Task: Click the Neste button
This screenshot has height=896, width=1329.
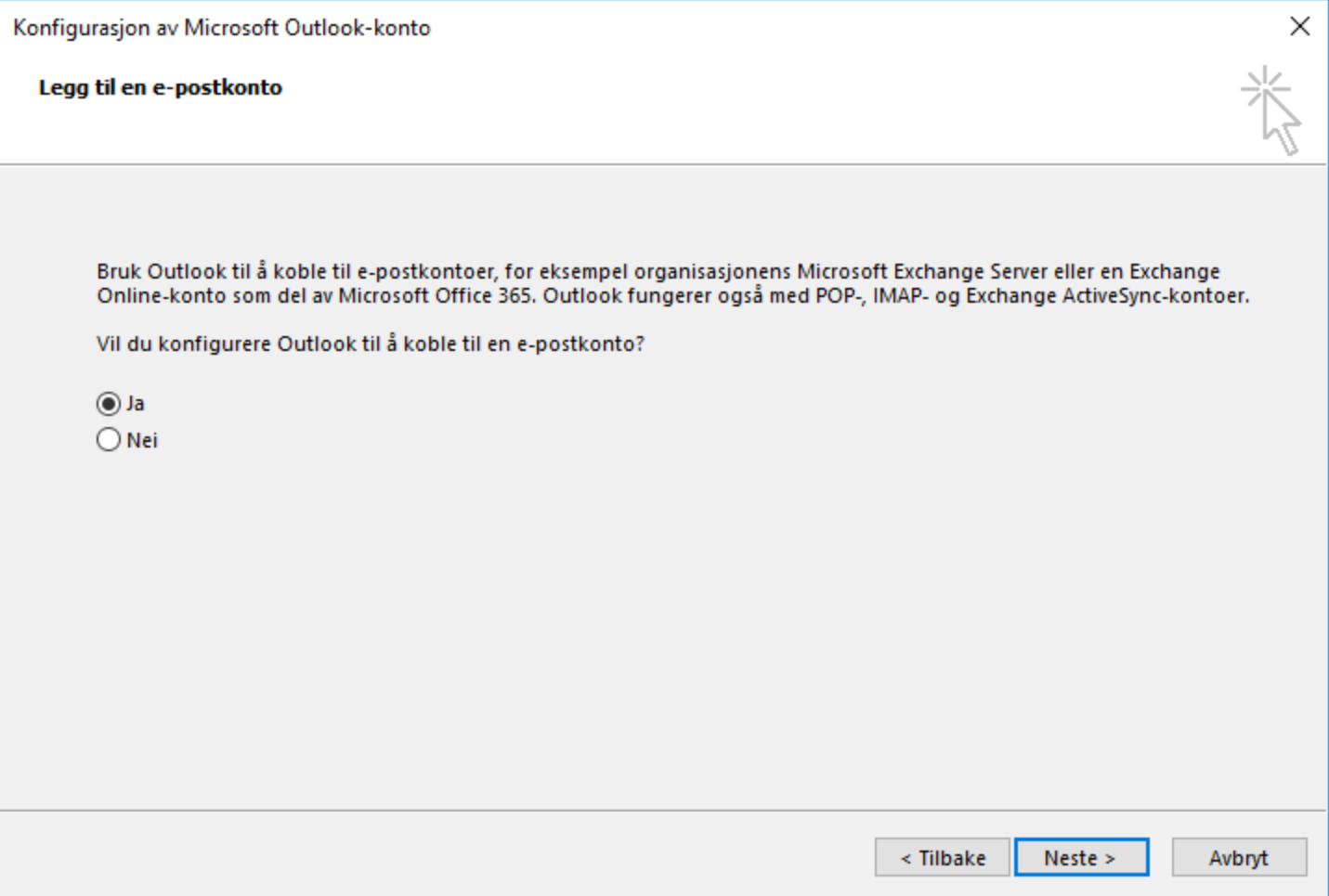Action: pos(1081,857)
